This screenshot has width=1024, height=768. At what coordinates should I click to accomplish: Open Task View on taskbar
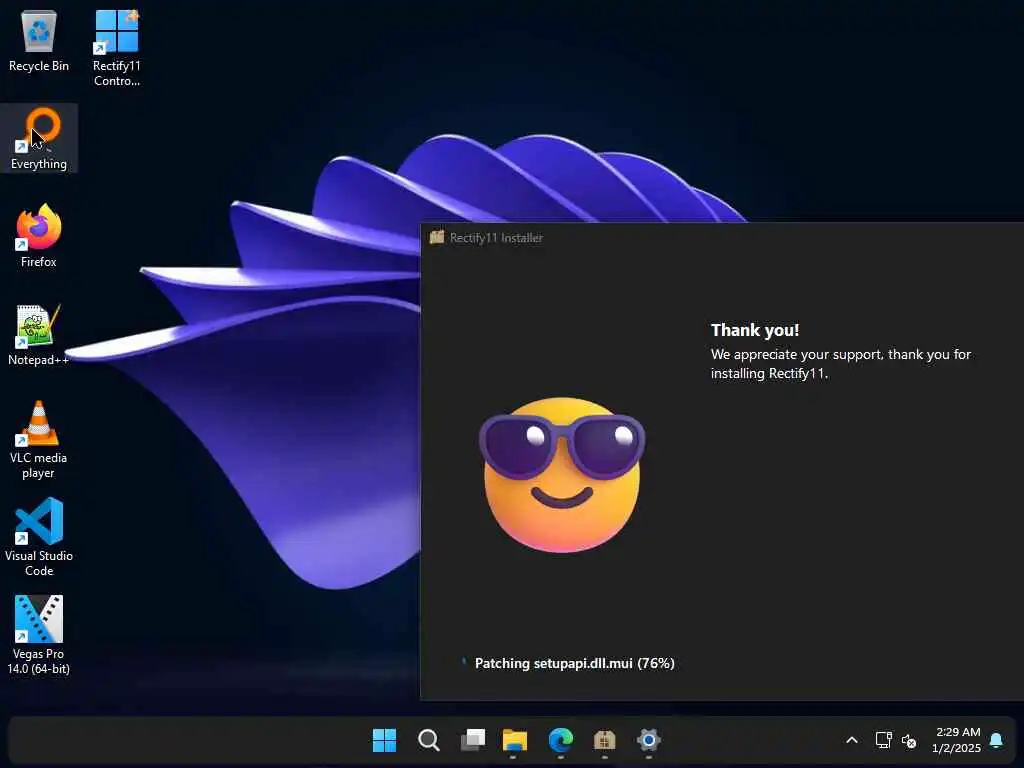tap(473, 740)
